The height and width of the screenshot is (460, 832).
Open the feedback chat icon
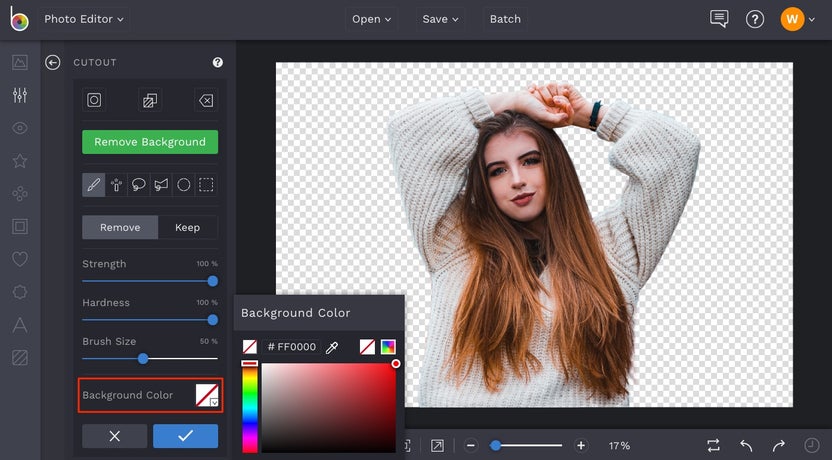pos(719,19)
